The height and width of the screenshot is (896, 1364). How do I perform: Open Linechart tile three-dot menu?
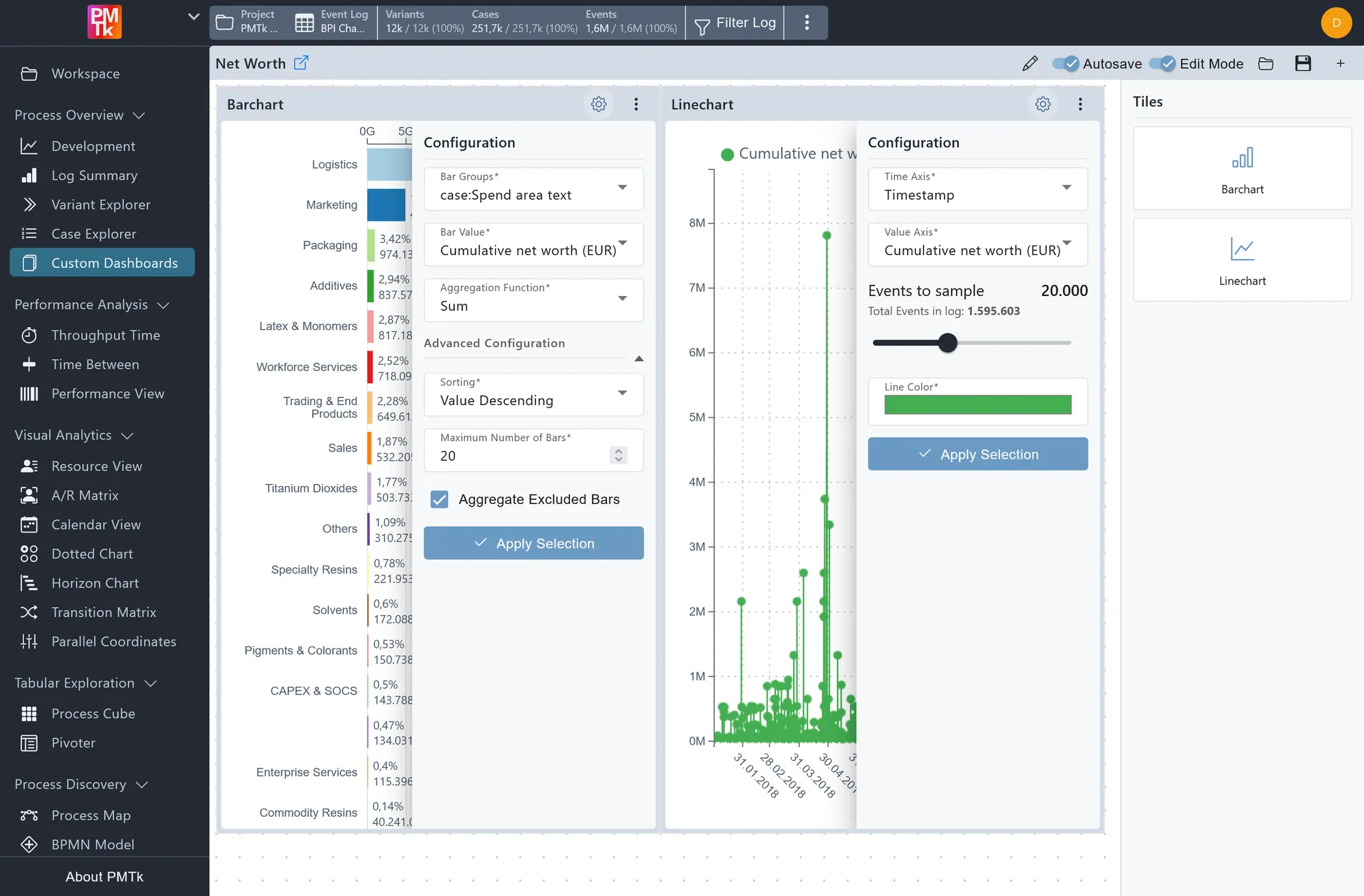(x=1080, y=104)
